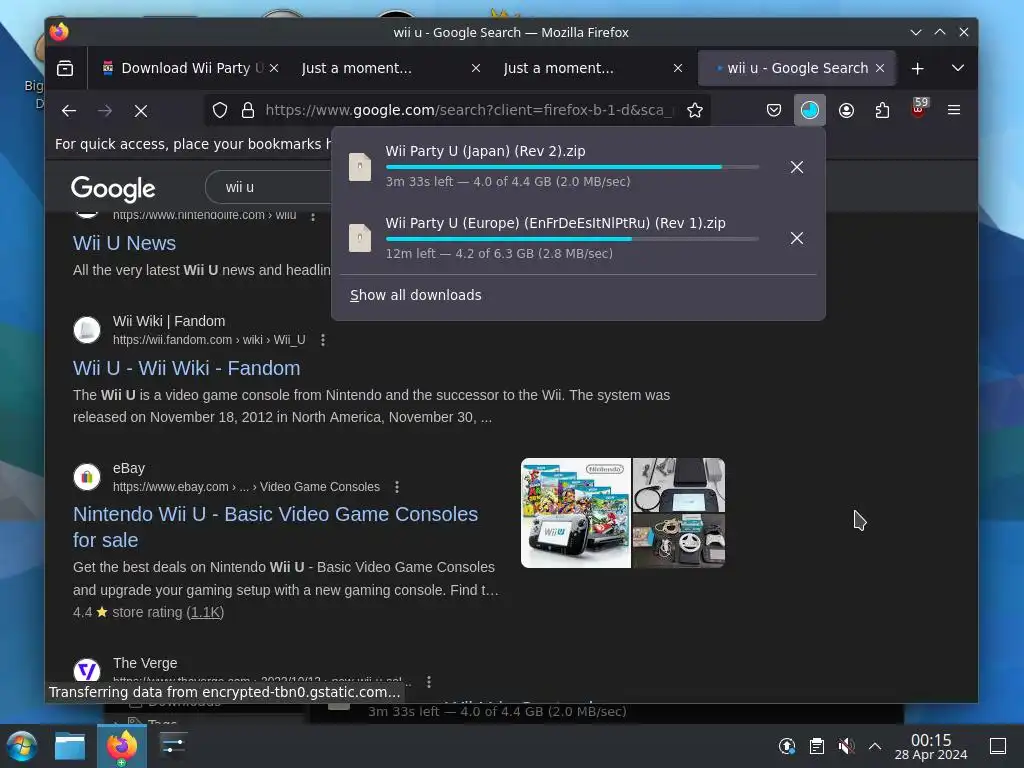
Task: Open more options for the Nintendolife result
Action: tap(313, 216)
